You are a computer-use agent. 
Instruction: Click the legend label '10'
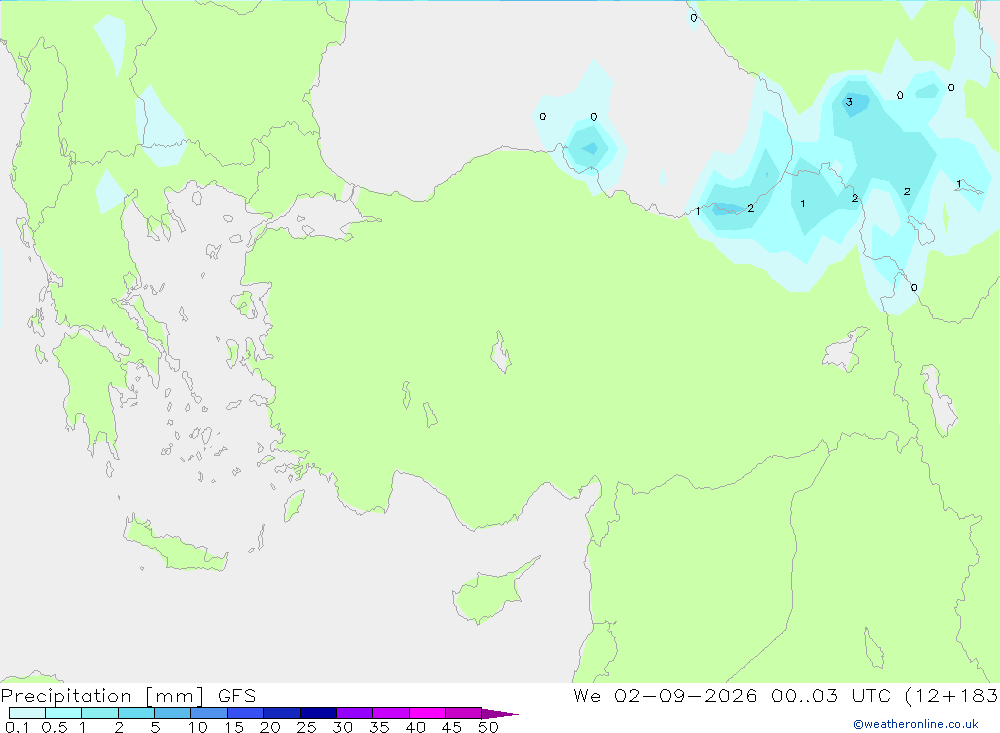click(x=198, y=727)
